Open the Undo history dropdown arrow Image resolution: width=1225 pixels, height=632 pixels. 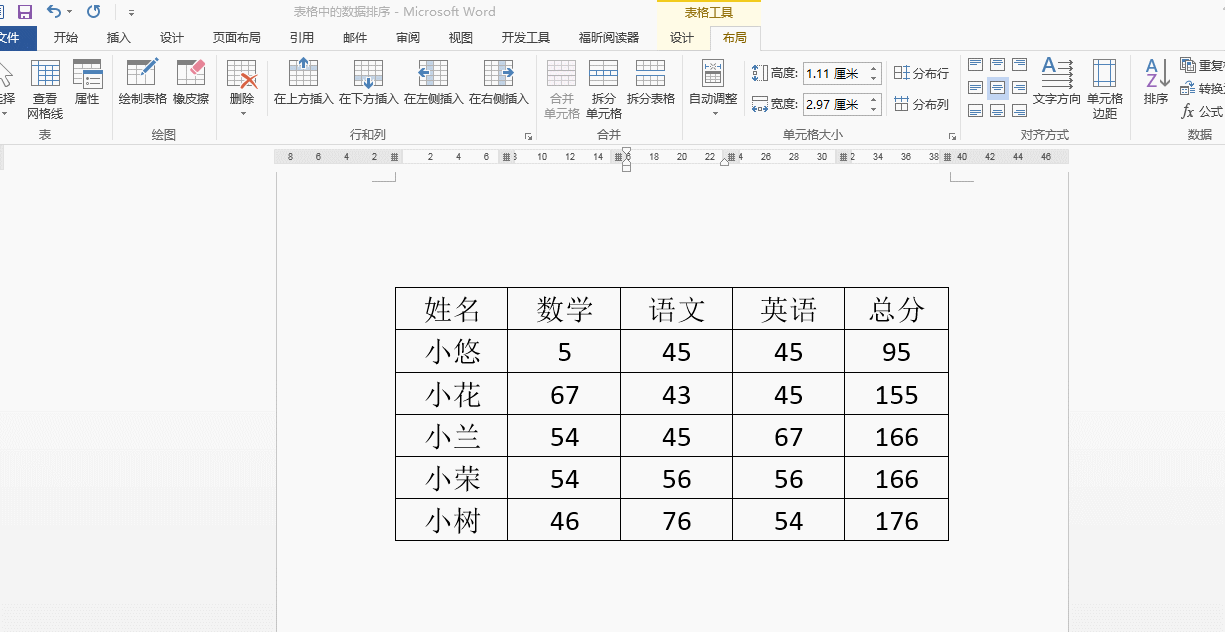pos(69,13)
